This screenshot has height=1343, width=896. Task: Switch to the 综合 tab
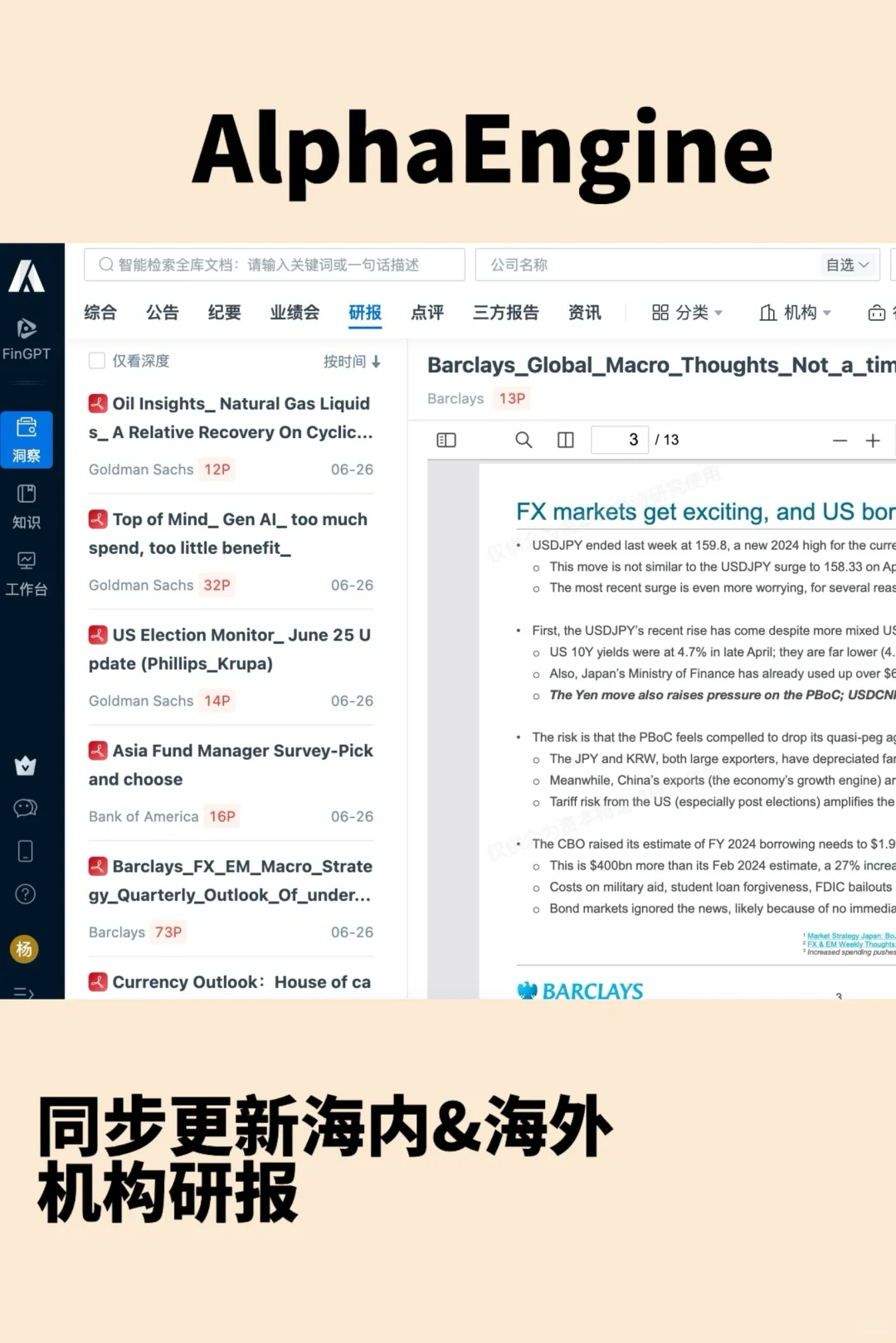(100, 313)
